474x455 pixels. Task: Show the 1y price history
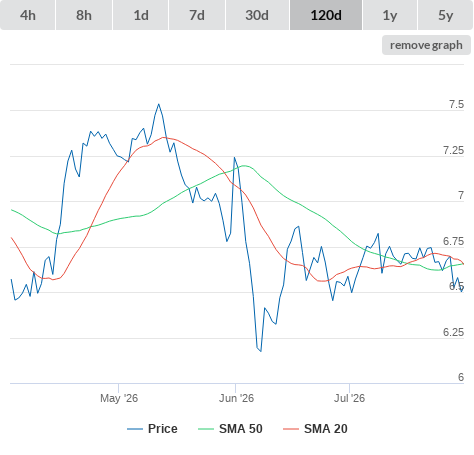[x=390, y=15]
